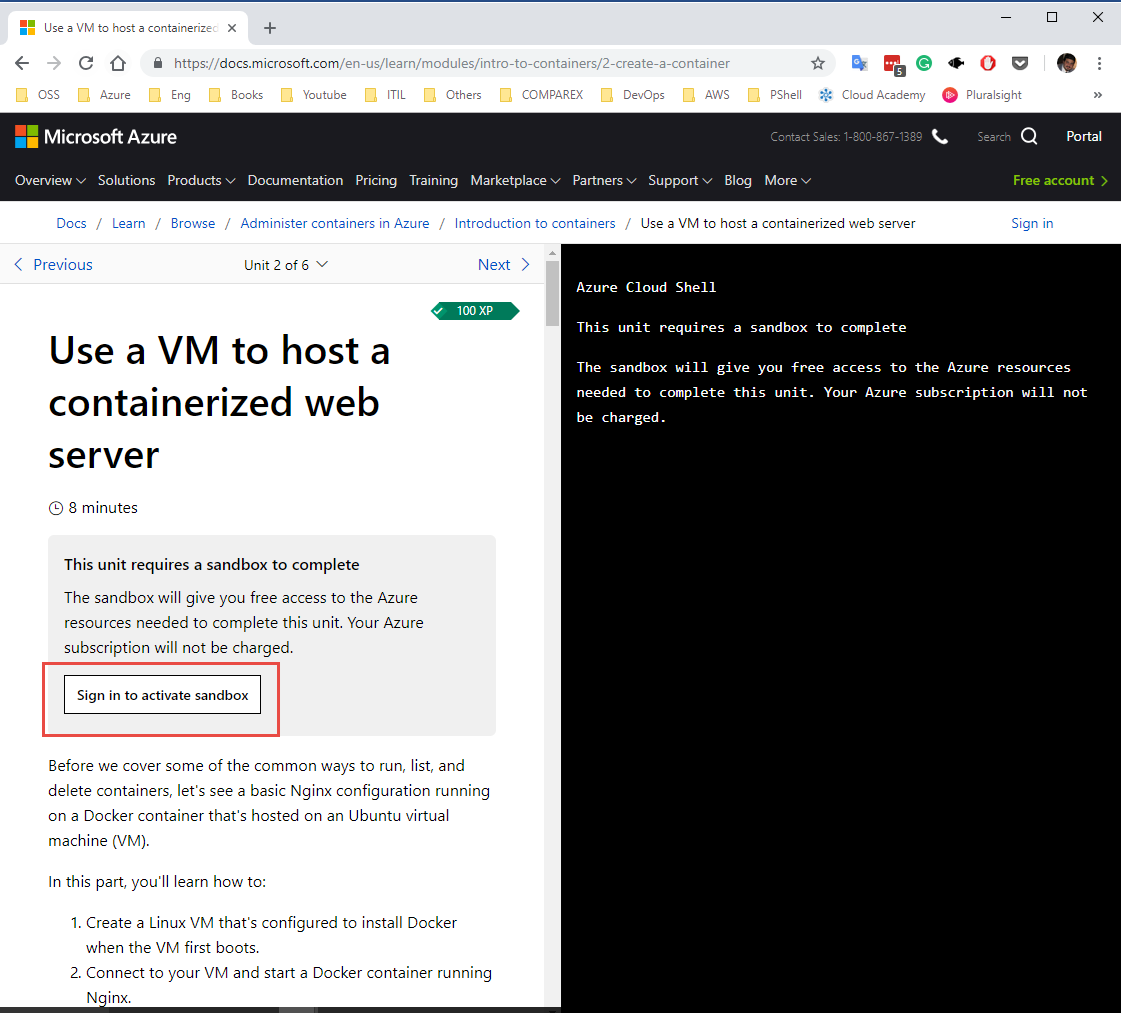The height and width of the screenshot is (1013, 1121).
Task: Go to the Browse breadcrumb
Action: tap(193, 223)
